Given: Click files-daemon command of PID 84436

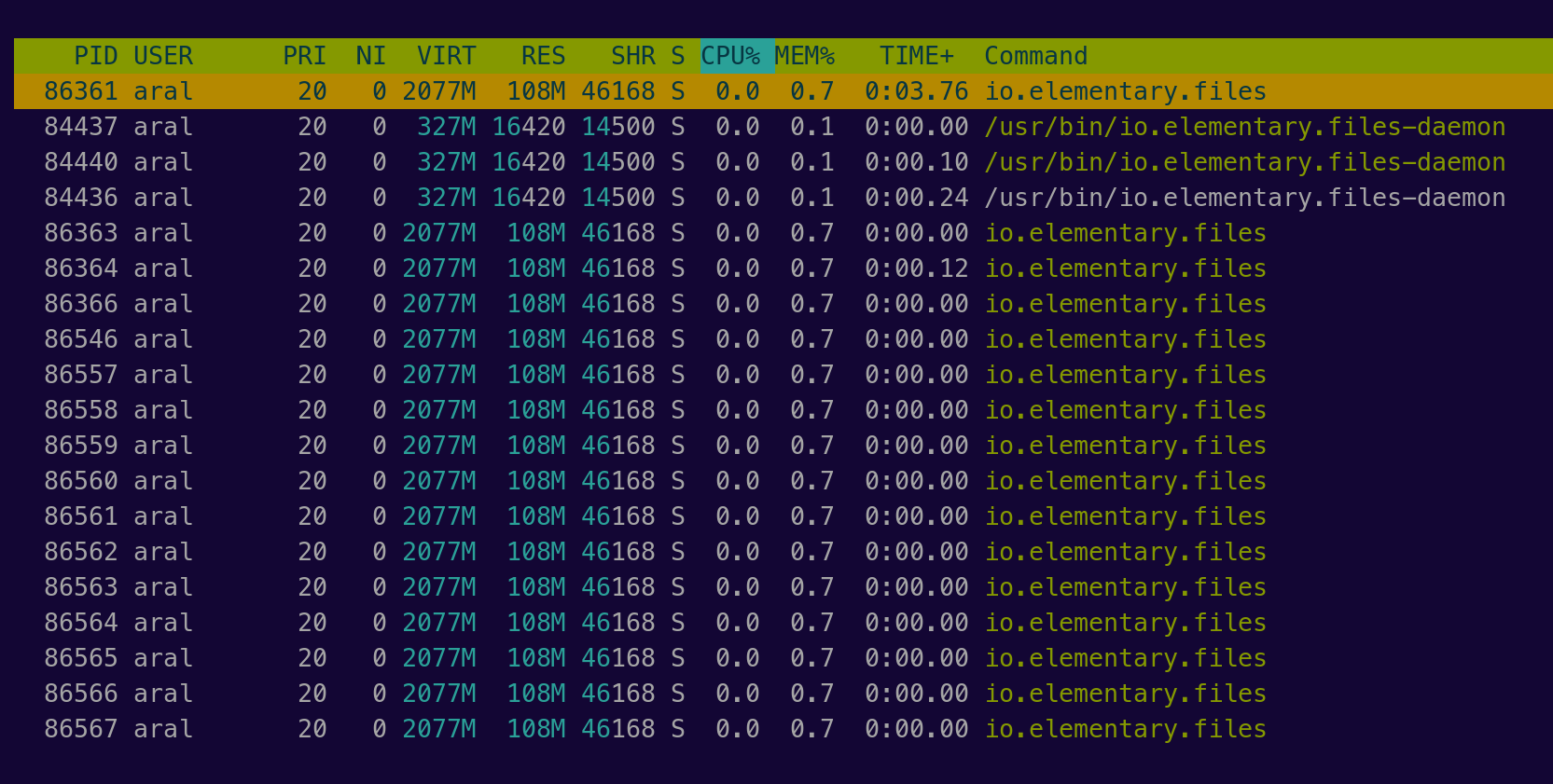Looking at the screenshot, I should pyautogui.click(x=1245, y=198).
